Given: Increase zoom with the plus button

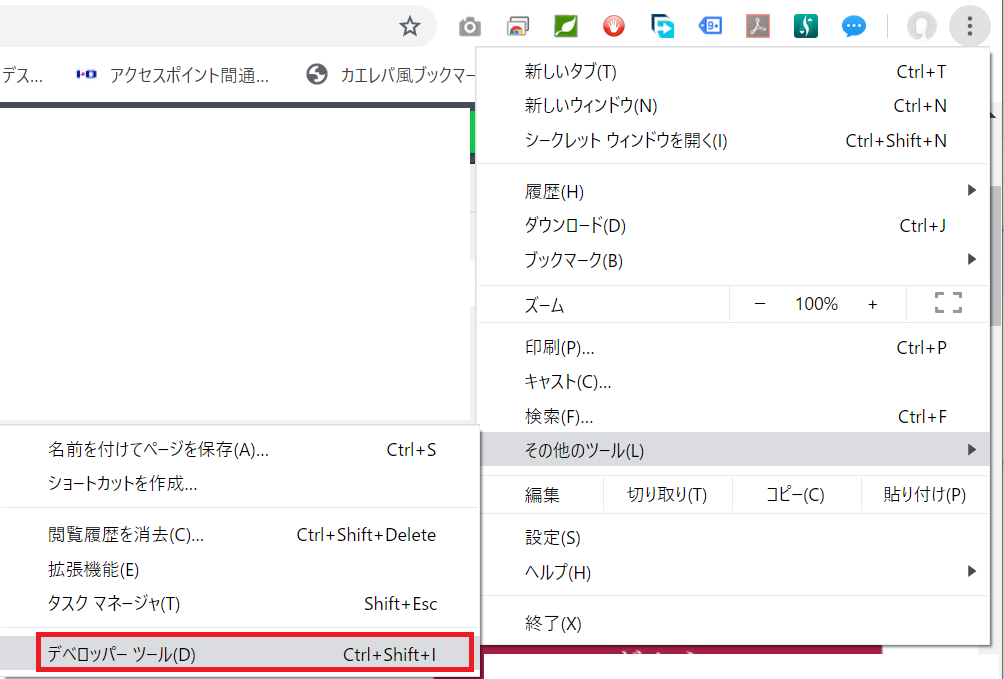Looking at the screenshot, I should (x=872, y=304).
